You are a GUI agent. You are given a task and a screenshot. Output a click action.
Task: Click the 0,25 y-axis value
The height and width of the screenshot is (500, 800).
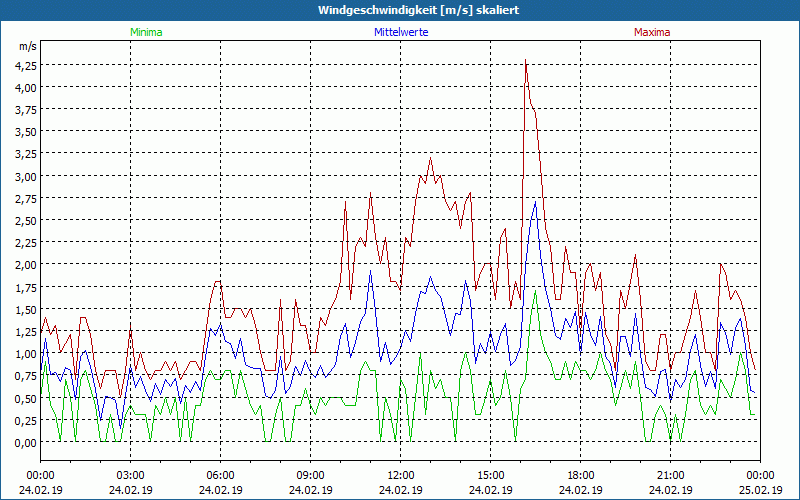coord(28,420)
